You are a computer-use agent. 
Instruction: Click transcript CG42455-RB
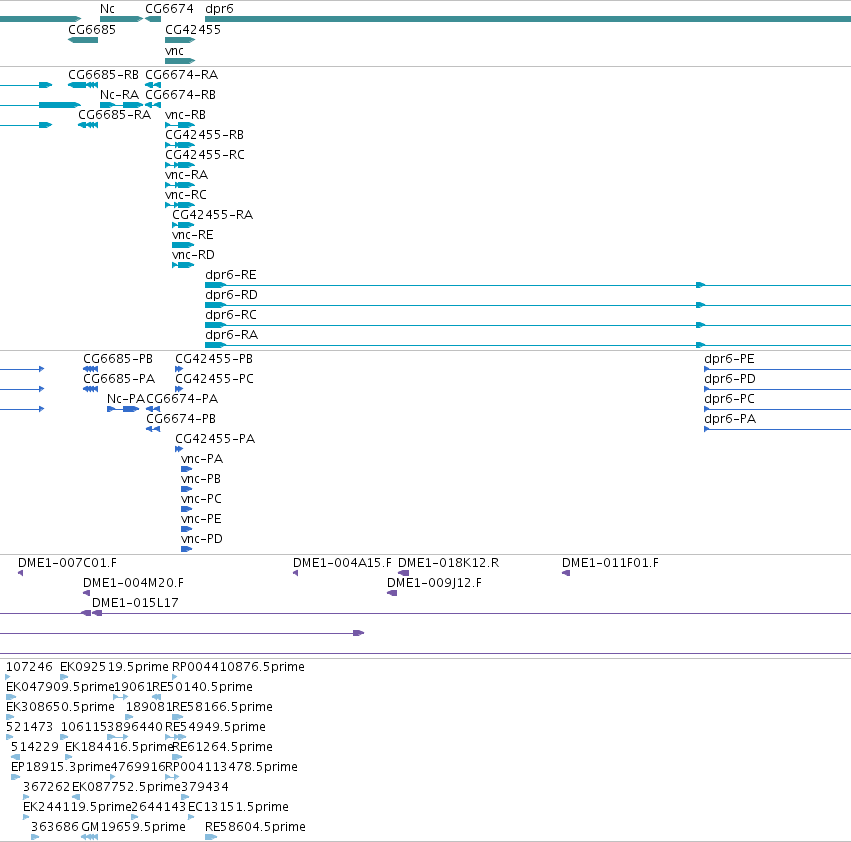point(204,135)
